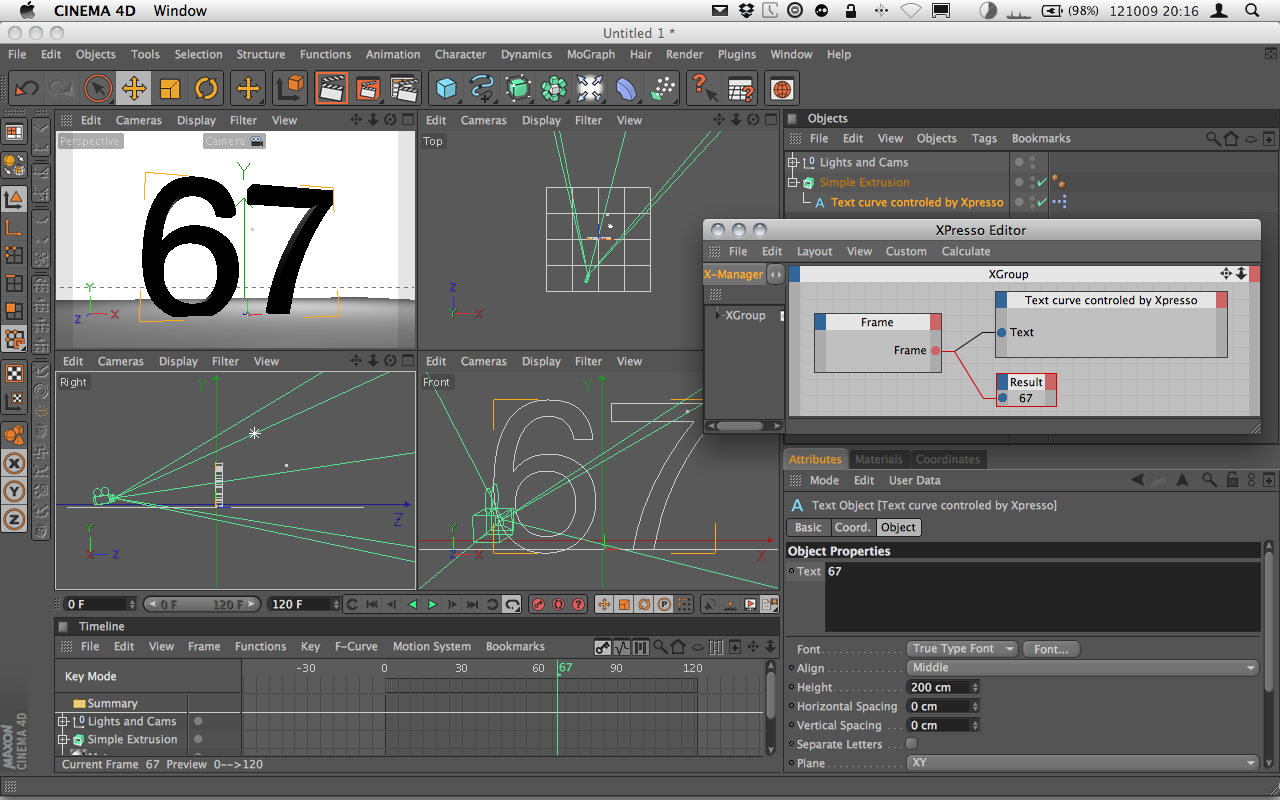Open the Align Middle dropdown
Image resolution: width=1280 pixels, height=800 pixels.
pos(1083,668)
